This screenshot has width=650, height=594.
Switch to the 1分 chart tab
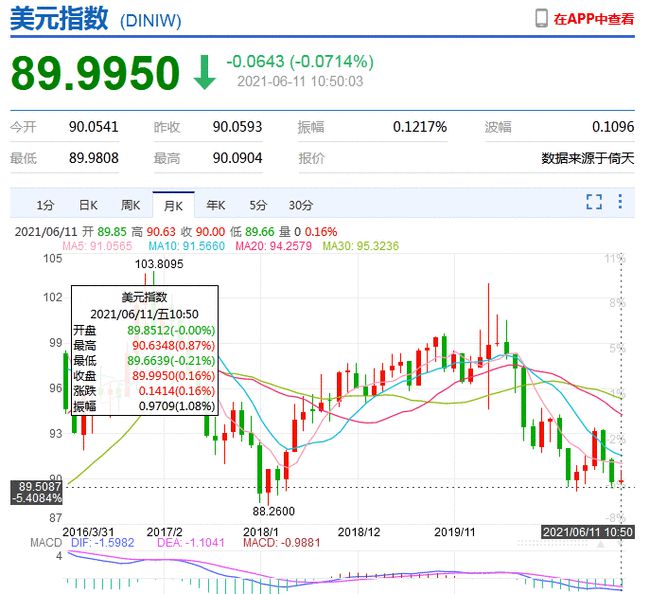coord(45,205)
